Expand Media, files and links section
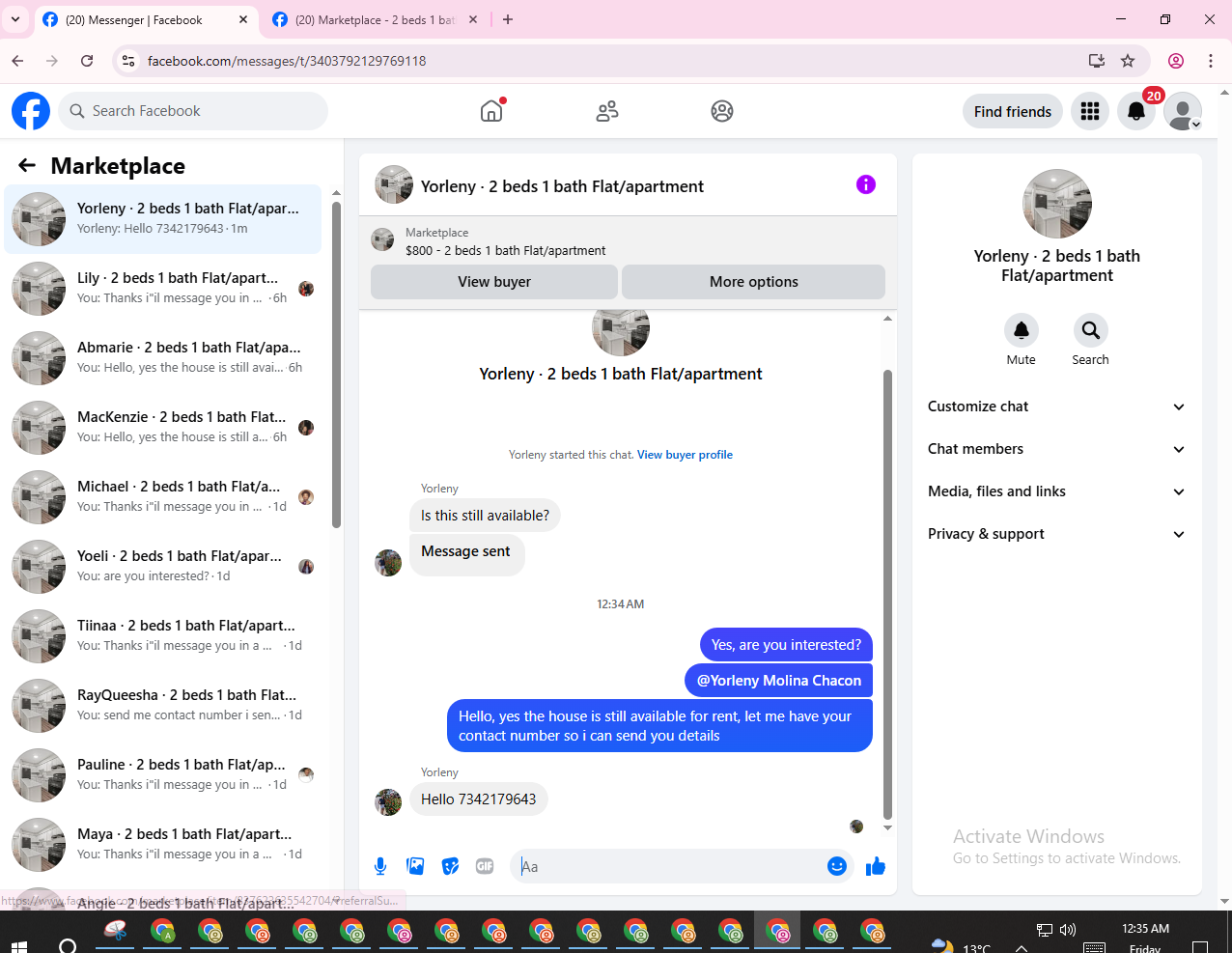Viewport: 1232px width, 953px height. coord(1057,491)
